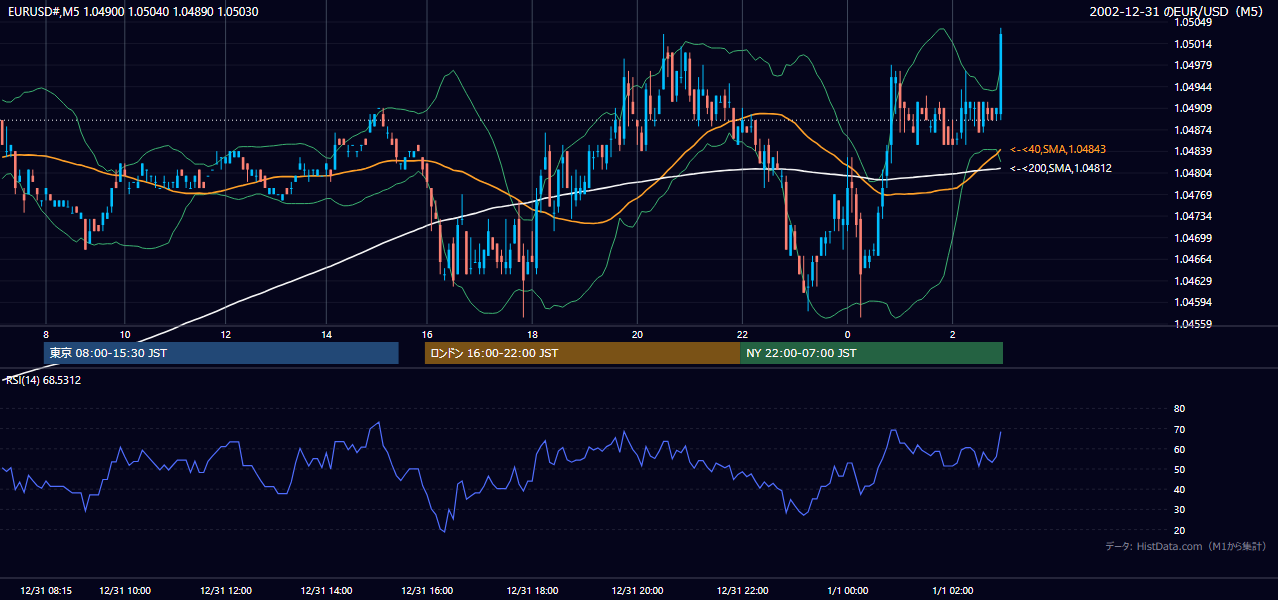Screen dimensions: 1278x600
Task: Click the bottom time label 12/31 12:00
Action: pyautogui.click(x=226, y=591)
